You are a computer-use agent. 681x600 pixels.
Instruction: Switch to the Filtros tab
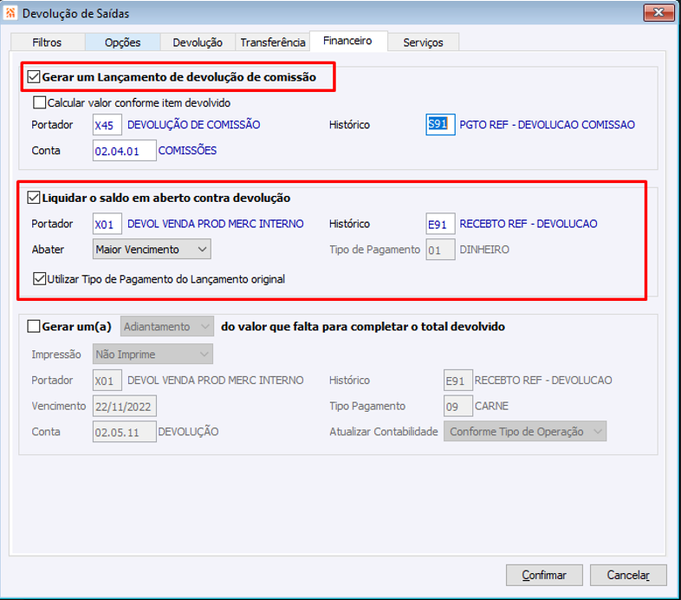pos(47,43)
